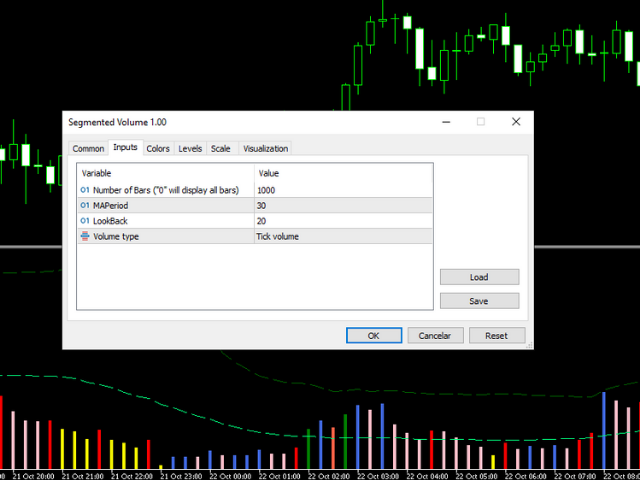Click the Variable column header

[x=166, y=173]
